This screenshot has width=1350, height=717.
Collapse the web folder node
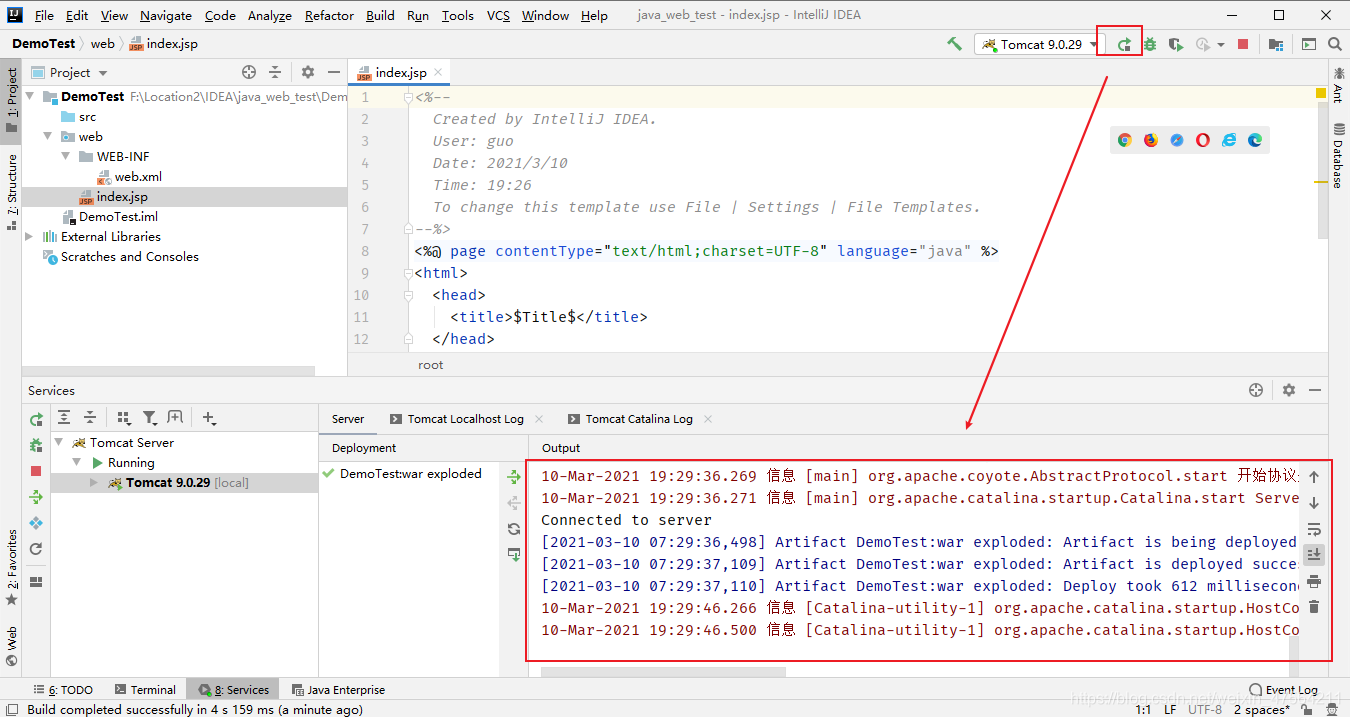tap(48, 137)
